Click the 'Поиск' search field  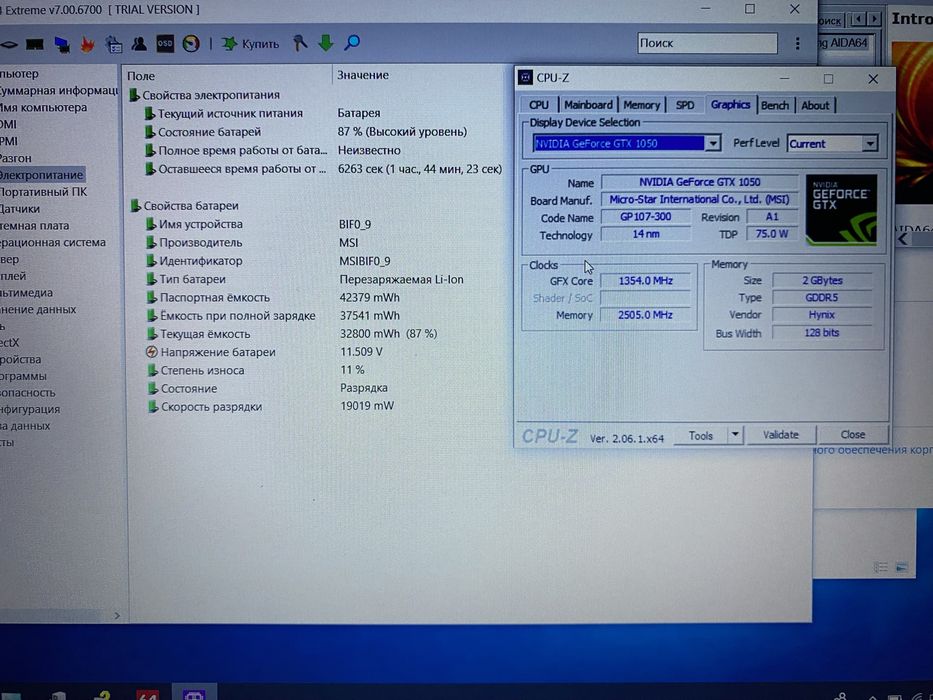[x=707, y=43]
